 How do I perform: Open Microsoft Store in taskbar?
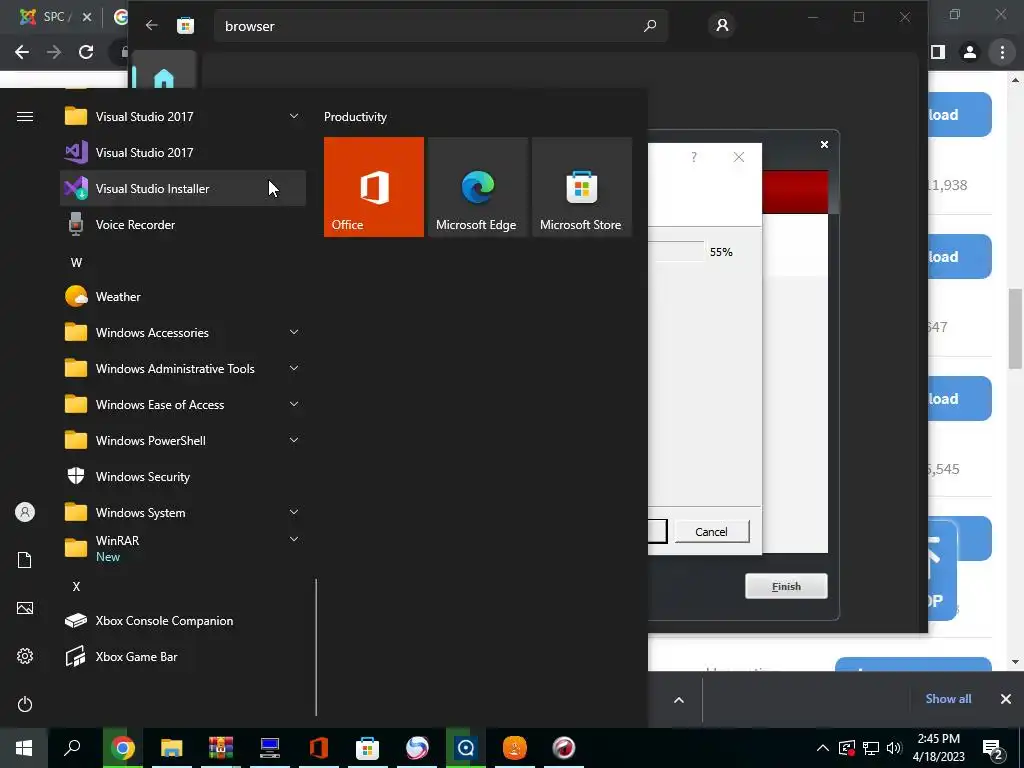(368, 748)
